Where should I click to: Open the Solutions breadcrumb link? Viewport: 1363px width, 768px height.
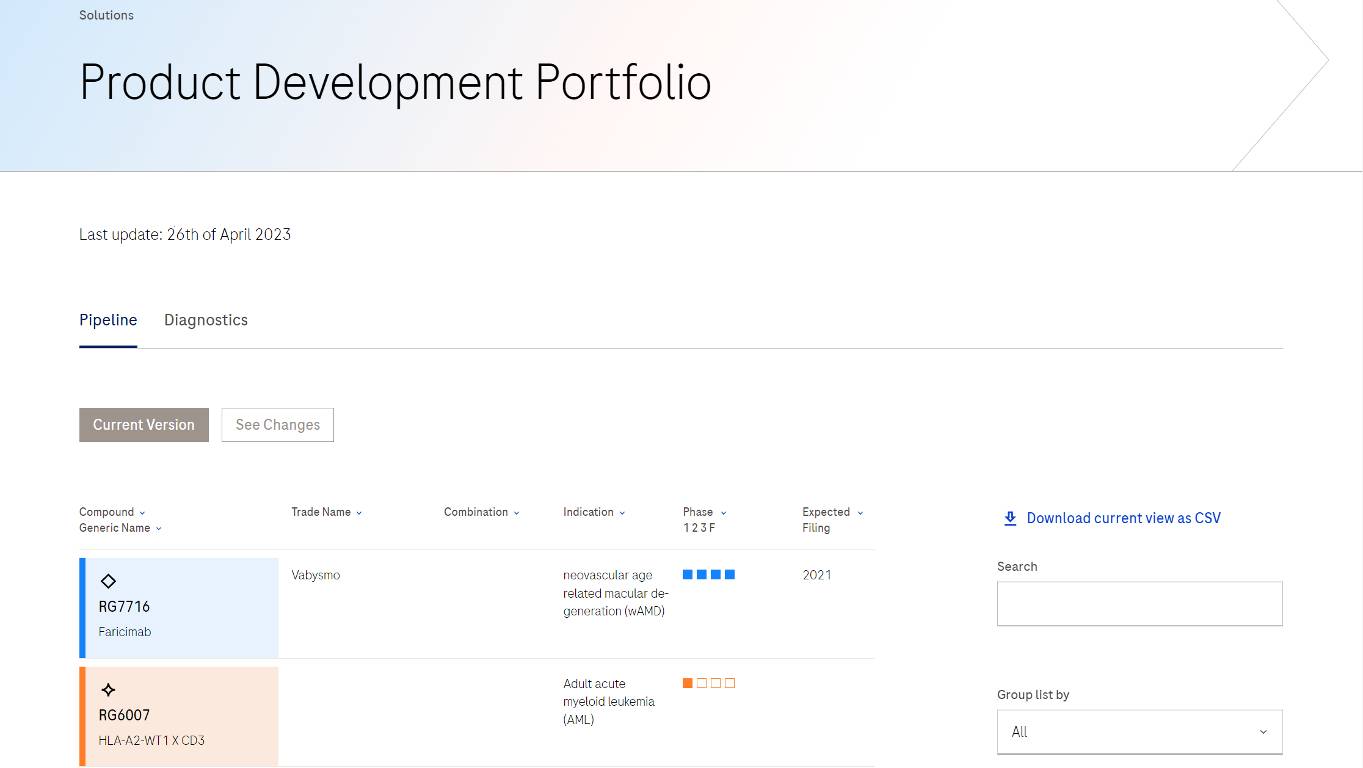coord(106,15)
